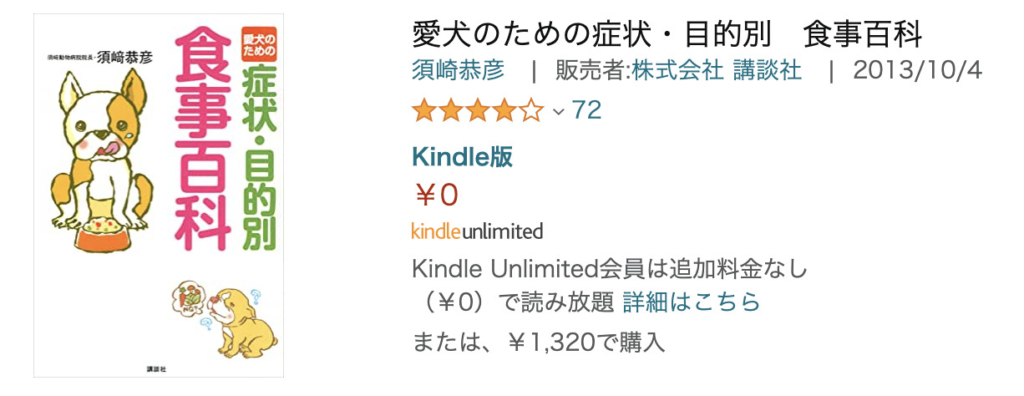
Task: Open seller link 株式会社 講談社
Action: 716,70
